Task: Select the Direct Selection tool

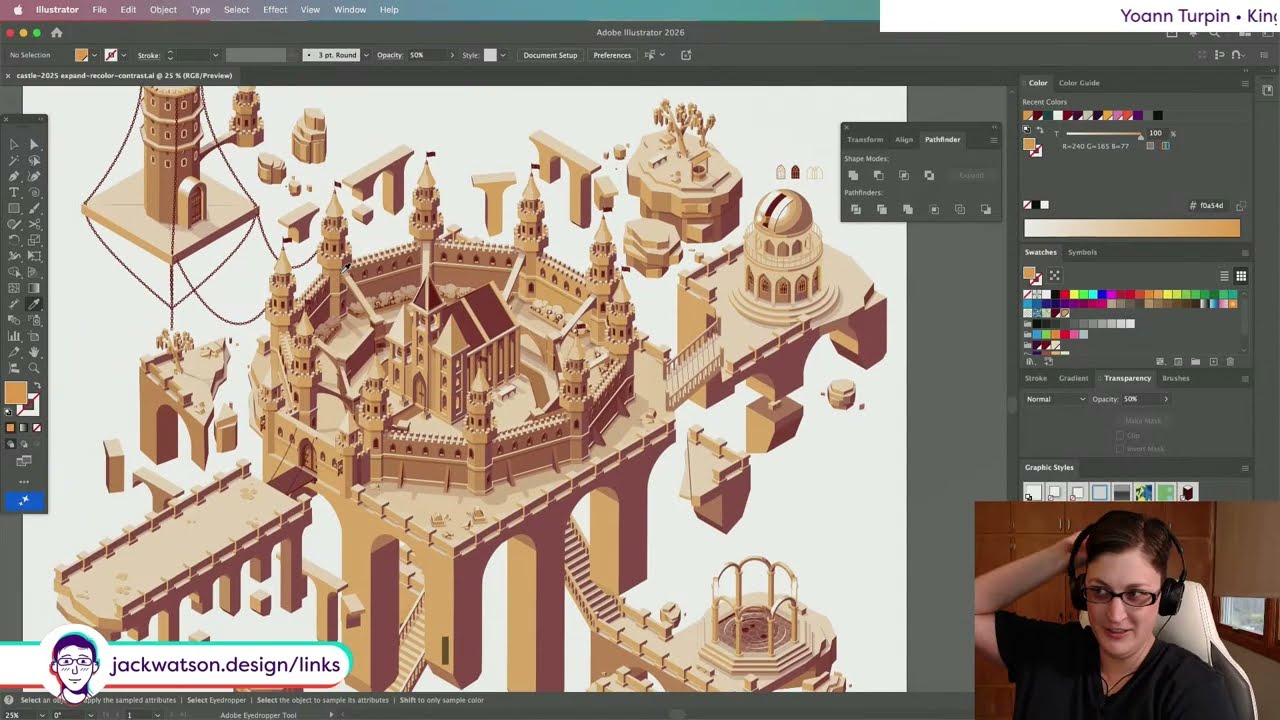Action: [34, 145]
